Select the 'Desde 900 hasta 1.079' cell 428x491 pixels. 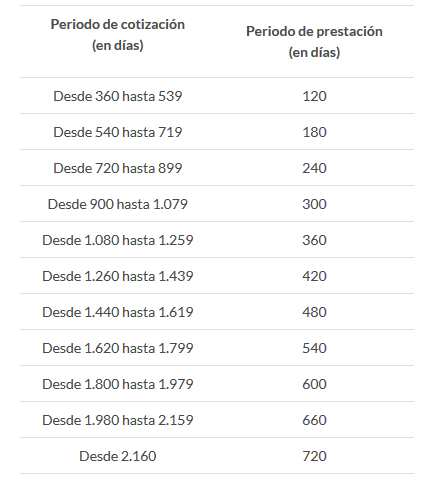pos(118,204)
